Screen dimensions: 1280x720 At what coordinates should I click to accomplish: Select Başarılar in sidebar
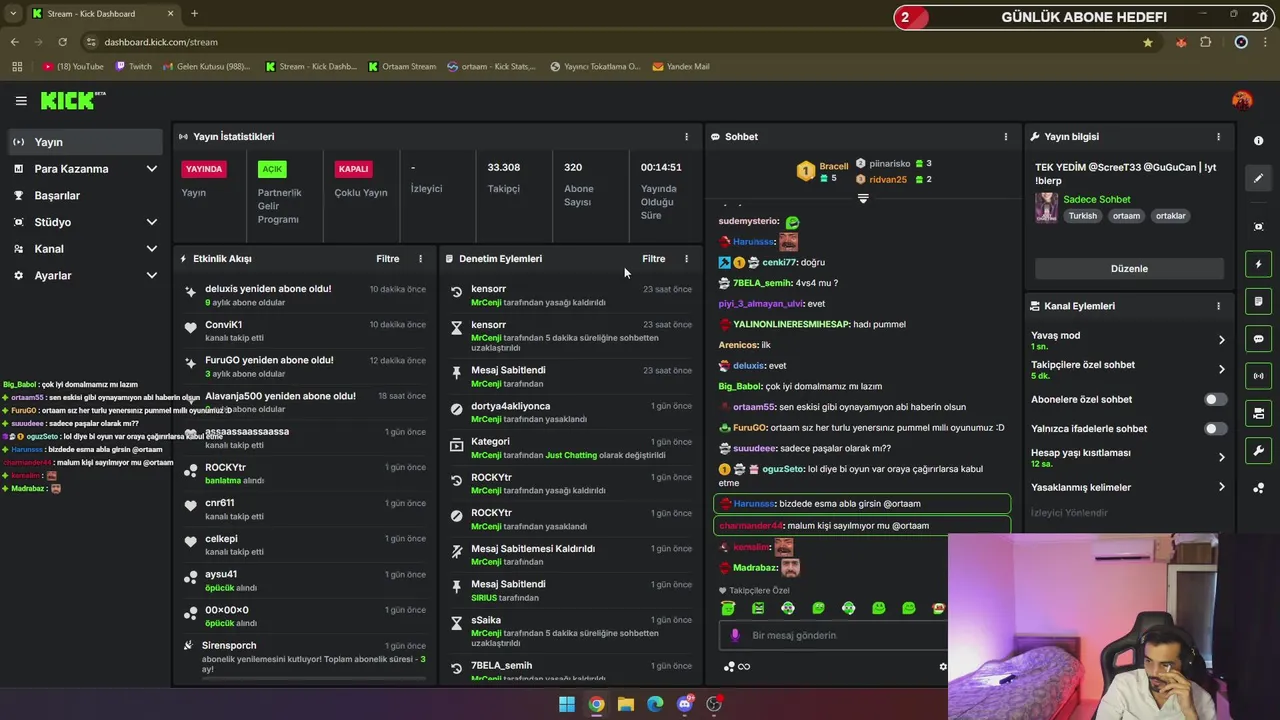click(x=85, y=196)
